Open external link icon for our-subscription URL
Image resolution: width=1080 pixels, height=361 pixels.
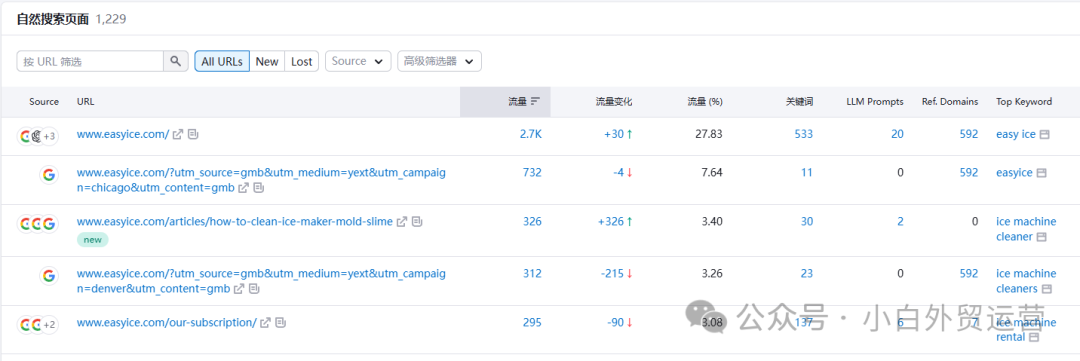point(265,322)
